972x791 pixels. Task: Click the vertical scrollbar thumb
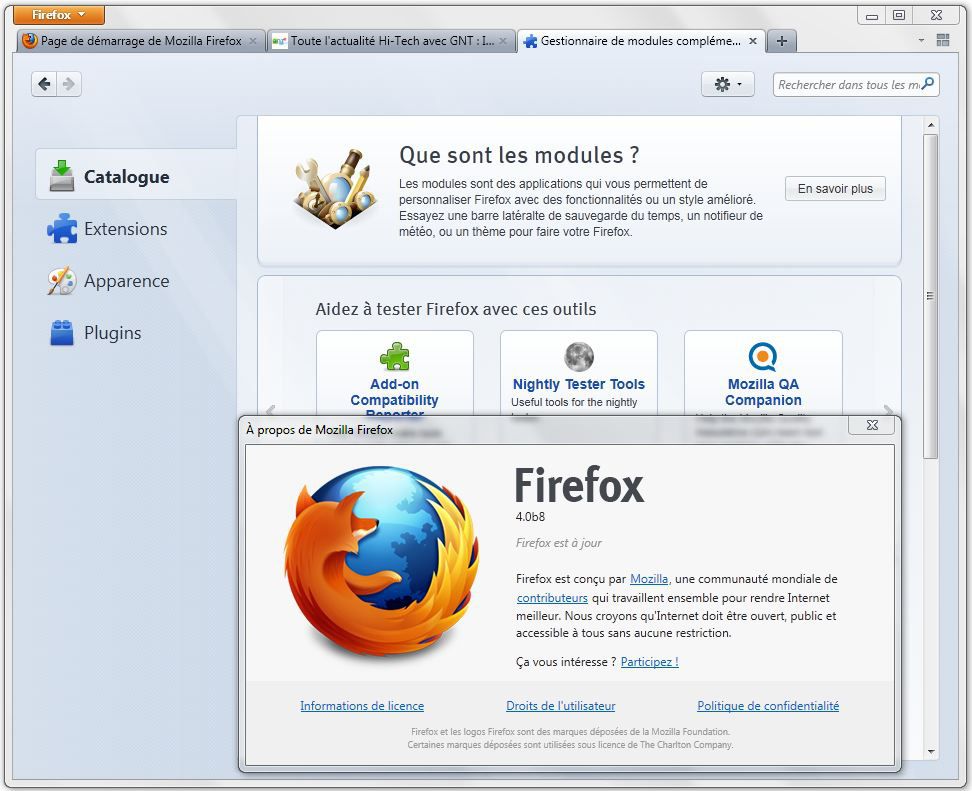(x=930, y=296)
